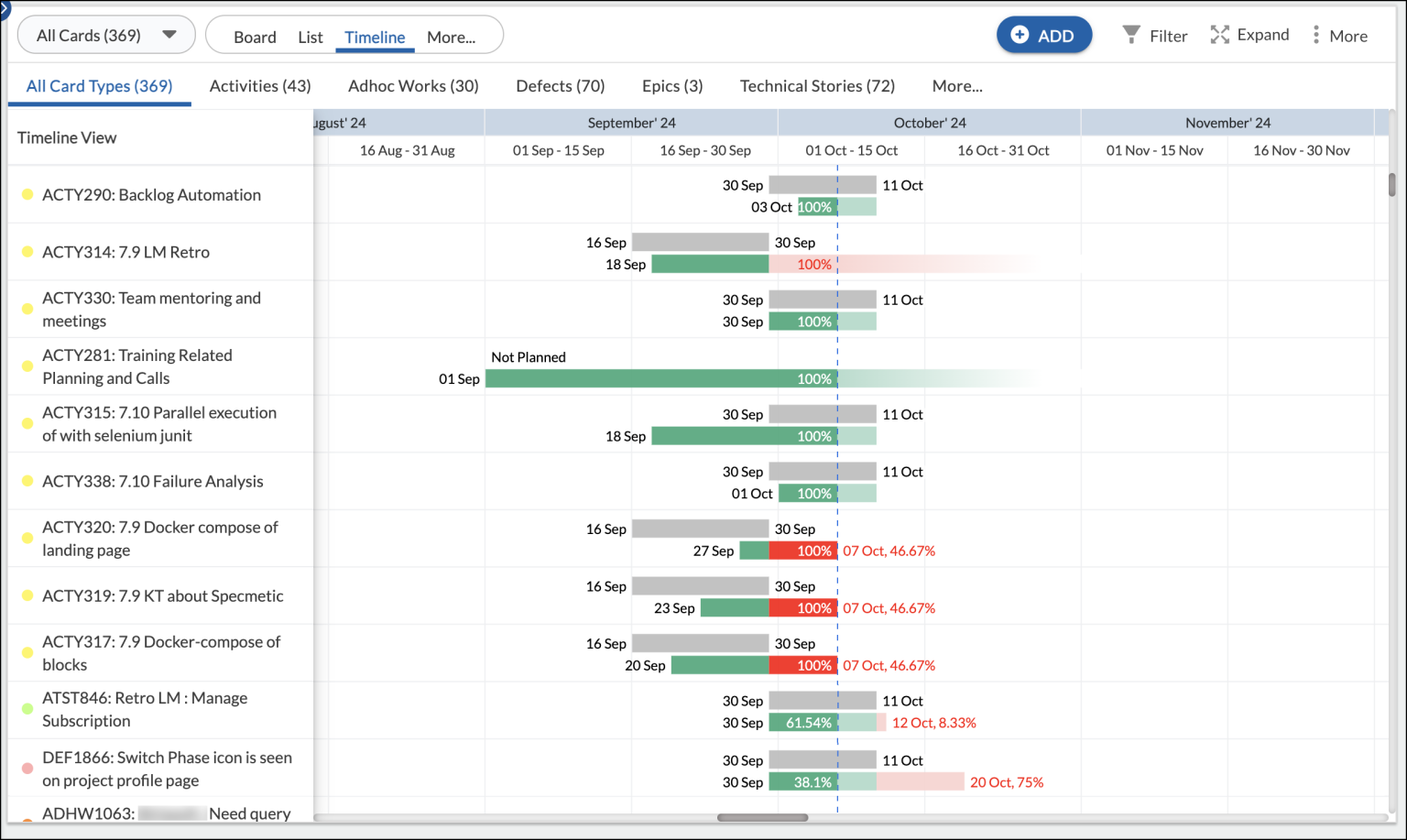Screen dimensions: 1407x840
Task: Click the Timeline View heading
Action: coord(67,137)
